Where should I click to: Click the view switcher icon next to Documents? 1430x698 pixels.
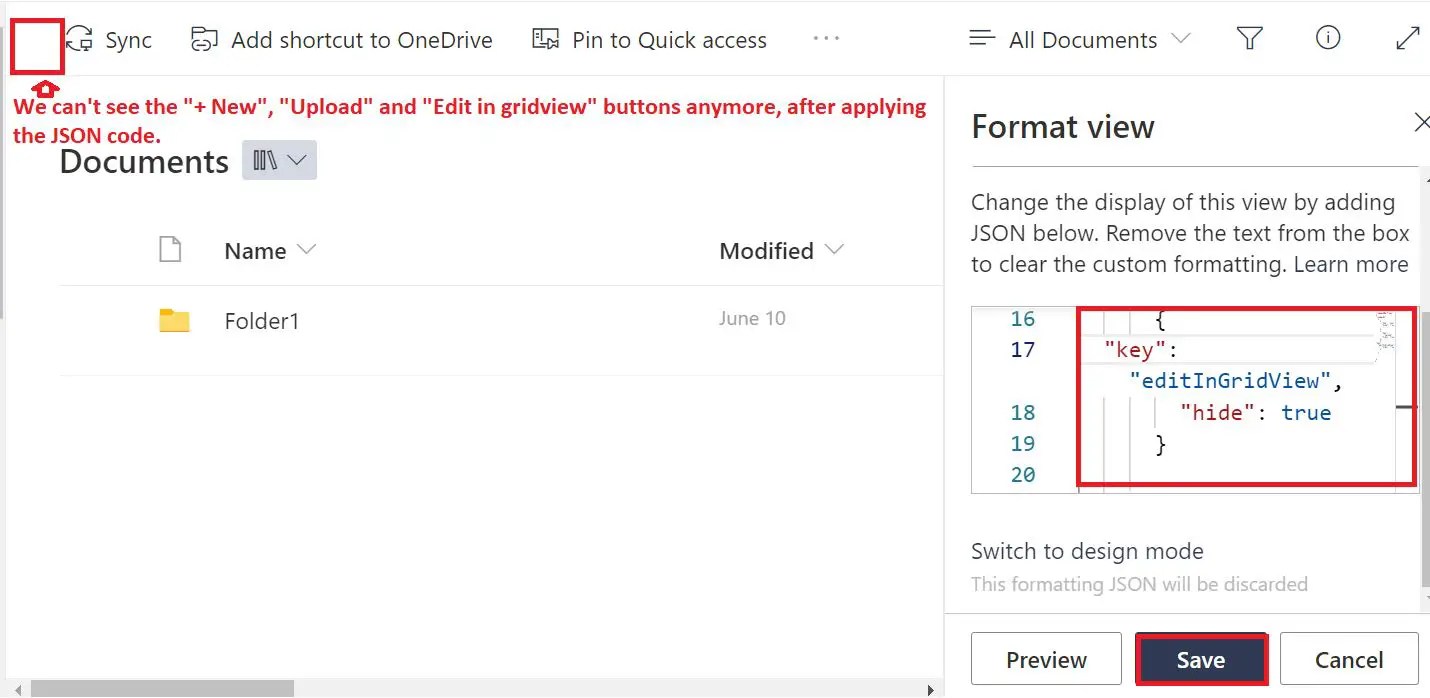pos(279,160)
